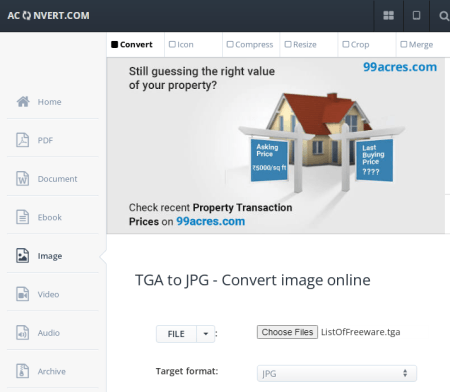The width and height of the screenshot is (450, 392).
Task: Click the Audio speaker icon in sidebar
Action: [22, 333]
